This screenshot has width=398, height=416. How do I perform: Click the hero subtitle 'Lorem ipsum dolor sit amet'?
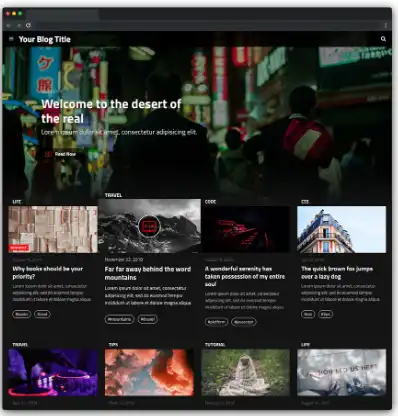pyautogui.click(x=119, y=132)
